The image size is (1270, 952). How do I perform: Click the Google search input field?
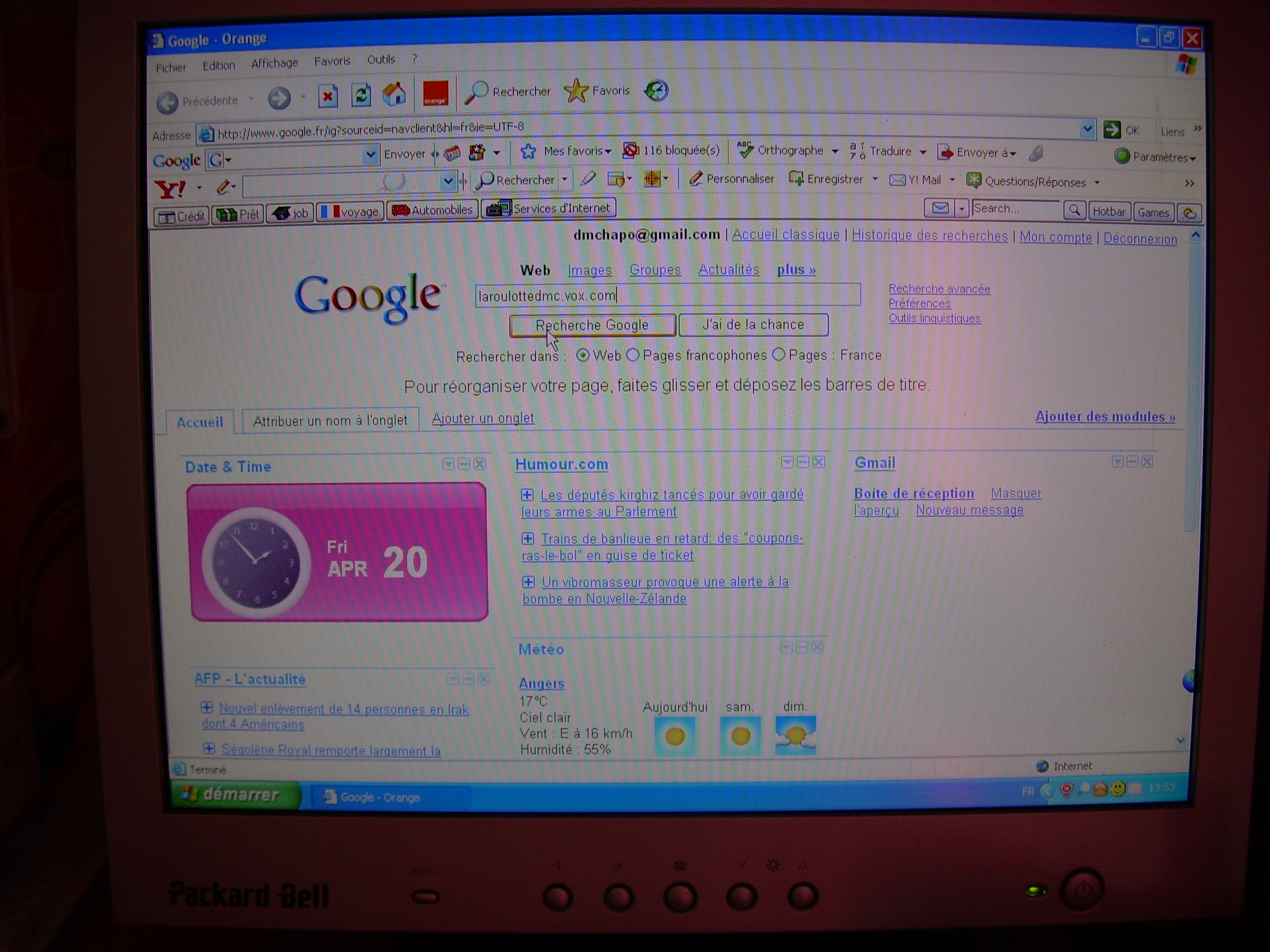[668, 295]
